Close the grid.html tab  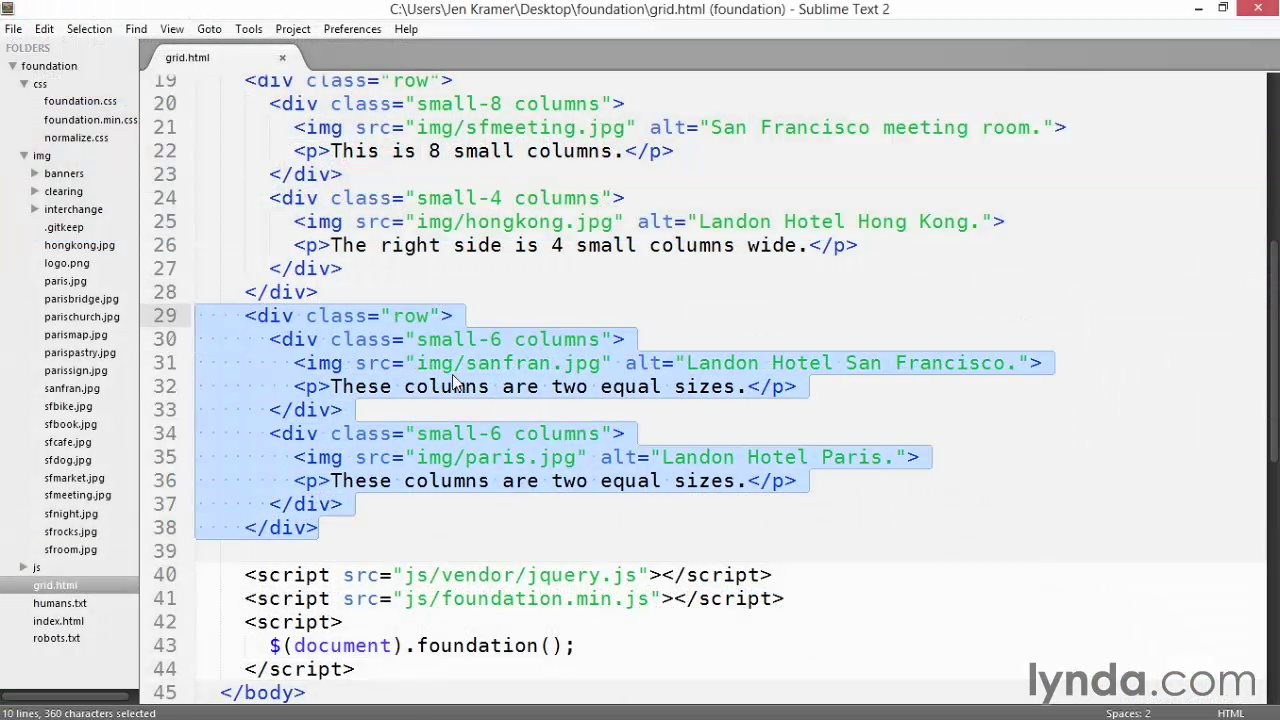(x=282, y=57)
